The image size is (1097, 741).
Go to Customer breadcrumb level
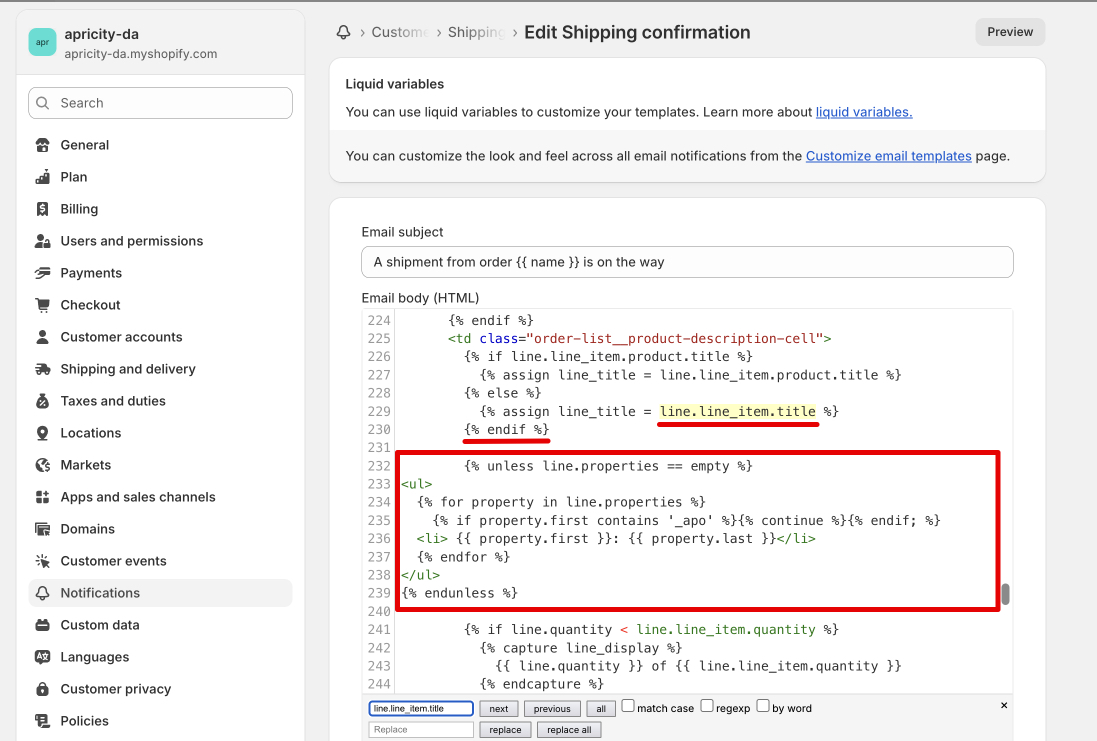(x=400, y=32)
